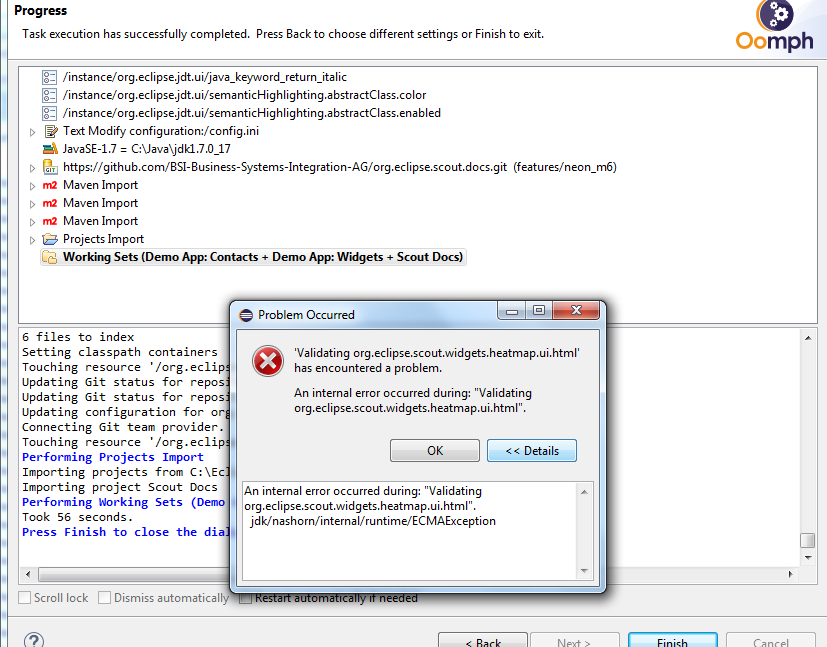Select the org.eclipse.scout.docs.git repository row
Viewport: 827px width, 647px height.
pyautogui.click(x=340, y=167)
